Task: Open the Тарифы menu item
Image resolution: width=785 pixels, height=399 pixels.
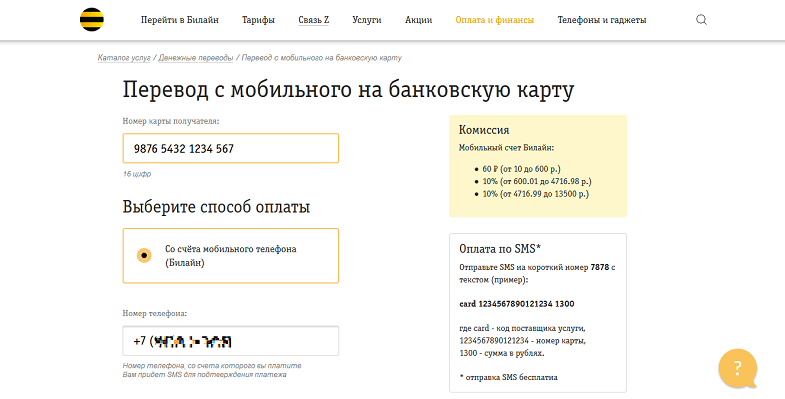Action: point(258,20)
